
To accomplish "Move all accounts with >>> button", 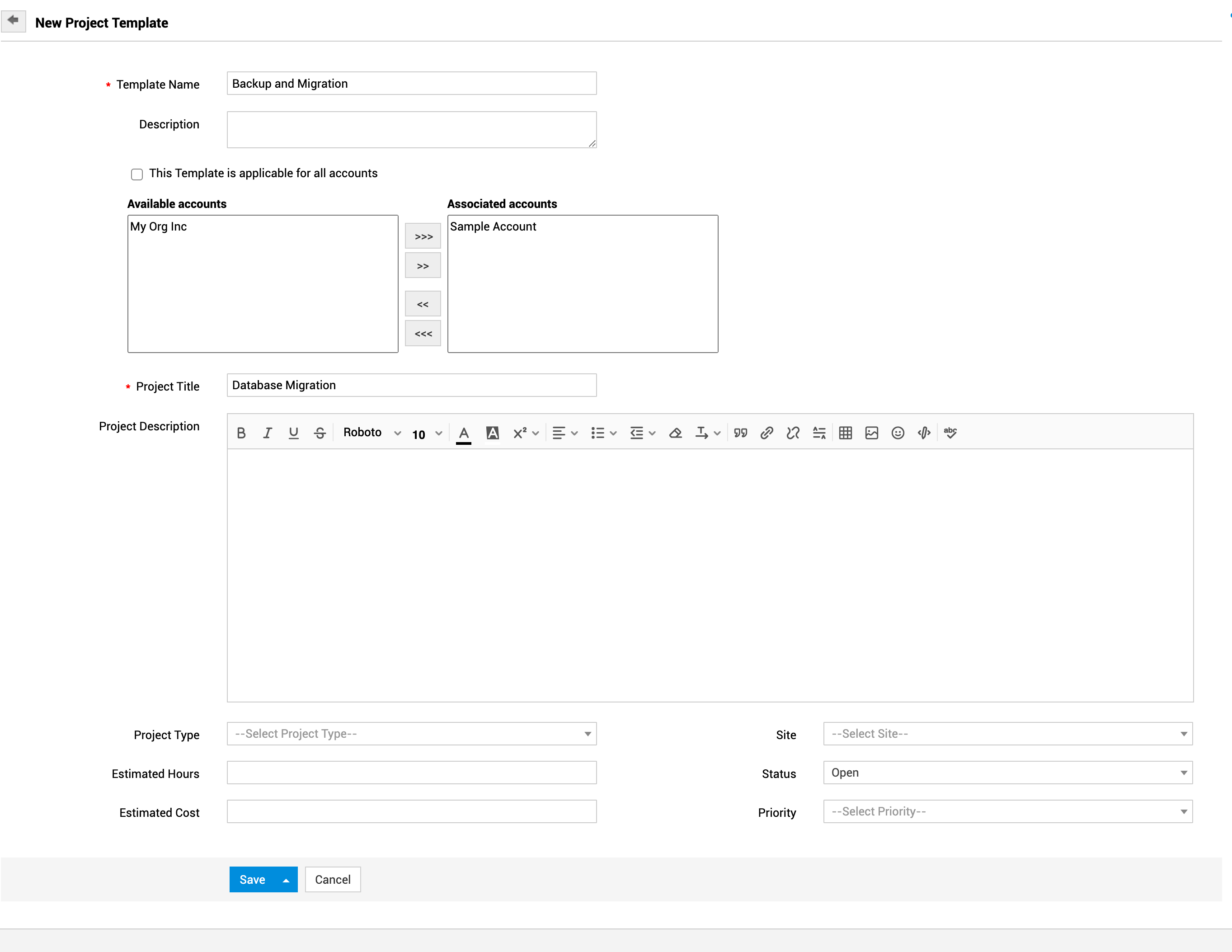I will 423,236.
